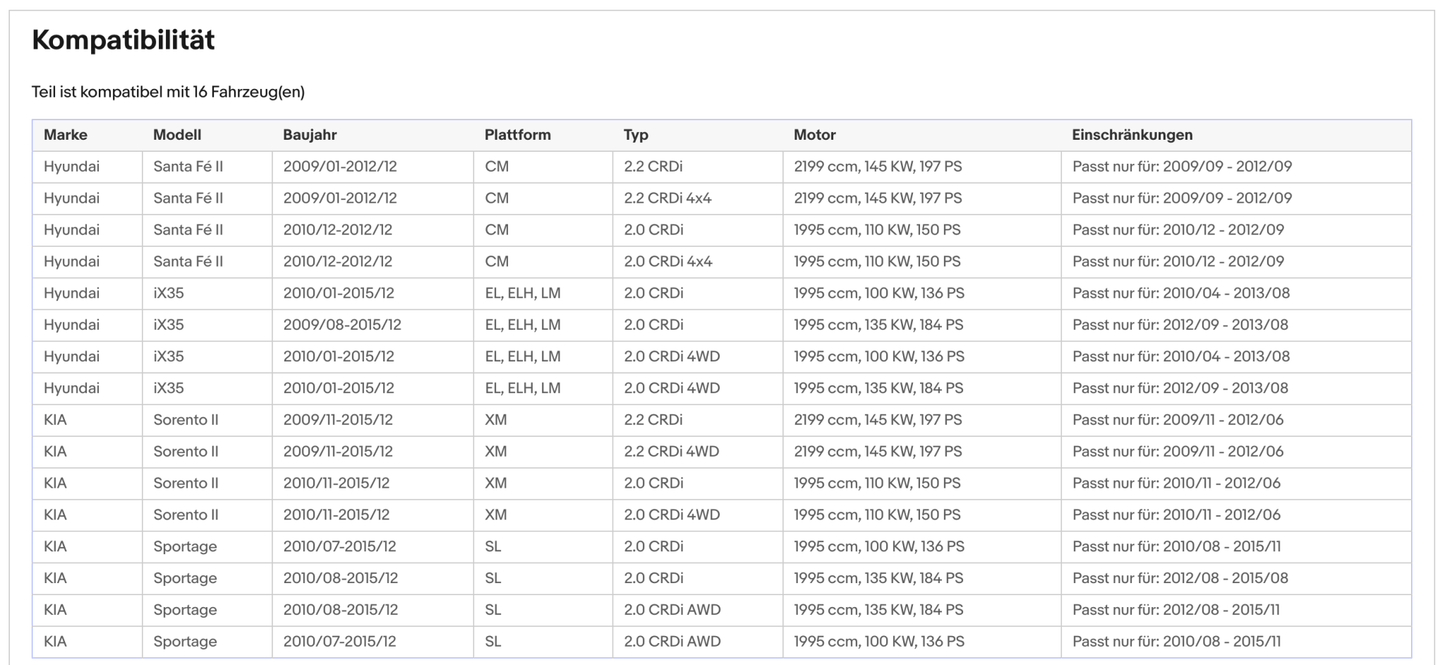Viewport: 1445px width, 665px height.
Task: Click the Plattform column header
Action: coord(517,135)
